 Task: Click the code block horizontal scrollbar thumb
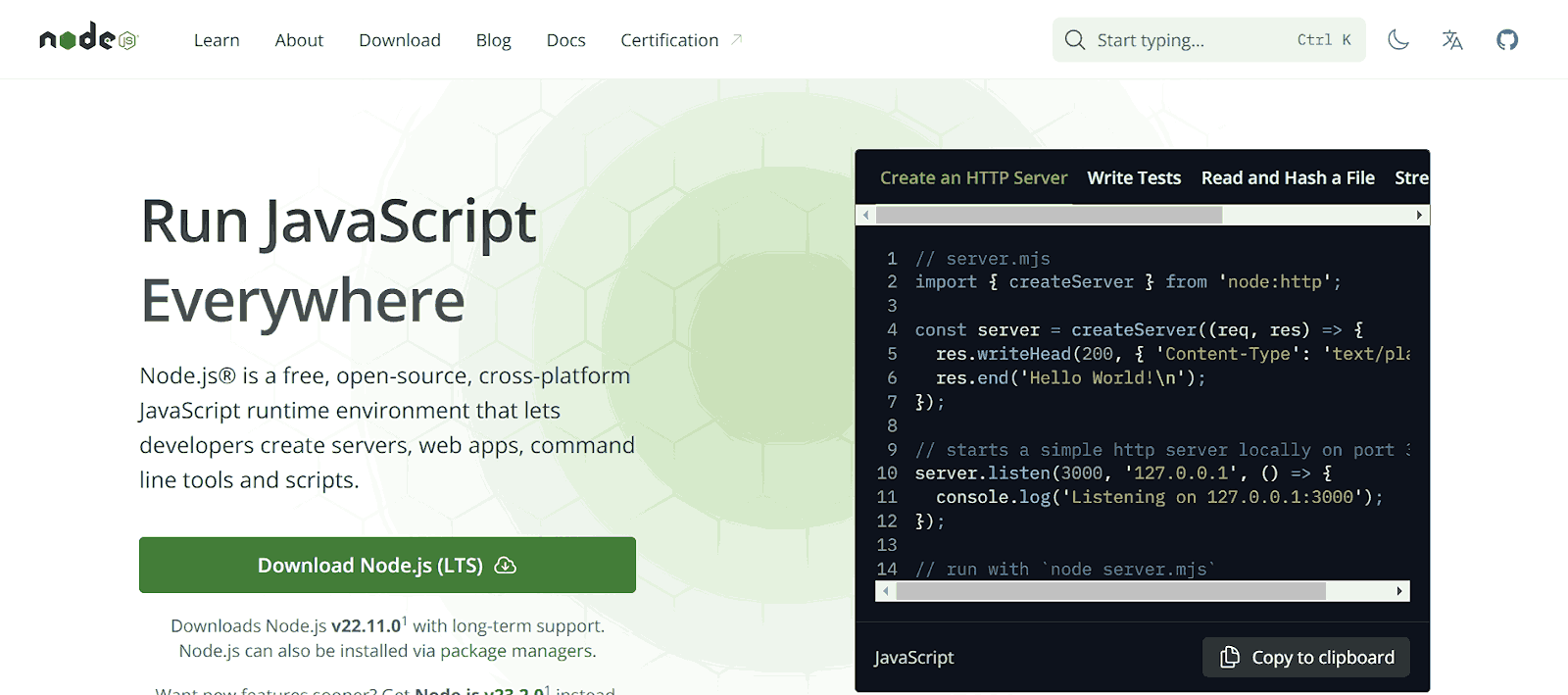1111,591
